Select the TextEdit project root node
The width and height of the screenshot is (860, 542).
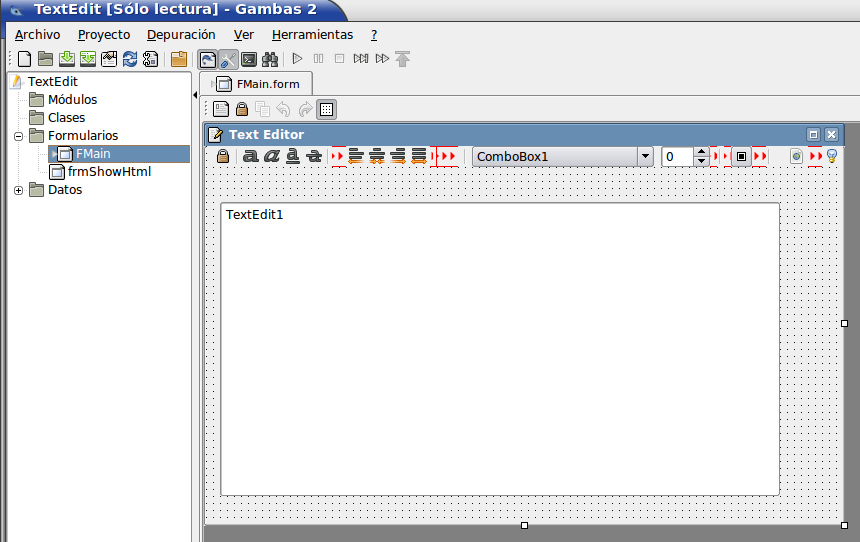(x=53, y=81)
